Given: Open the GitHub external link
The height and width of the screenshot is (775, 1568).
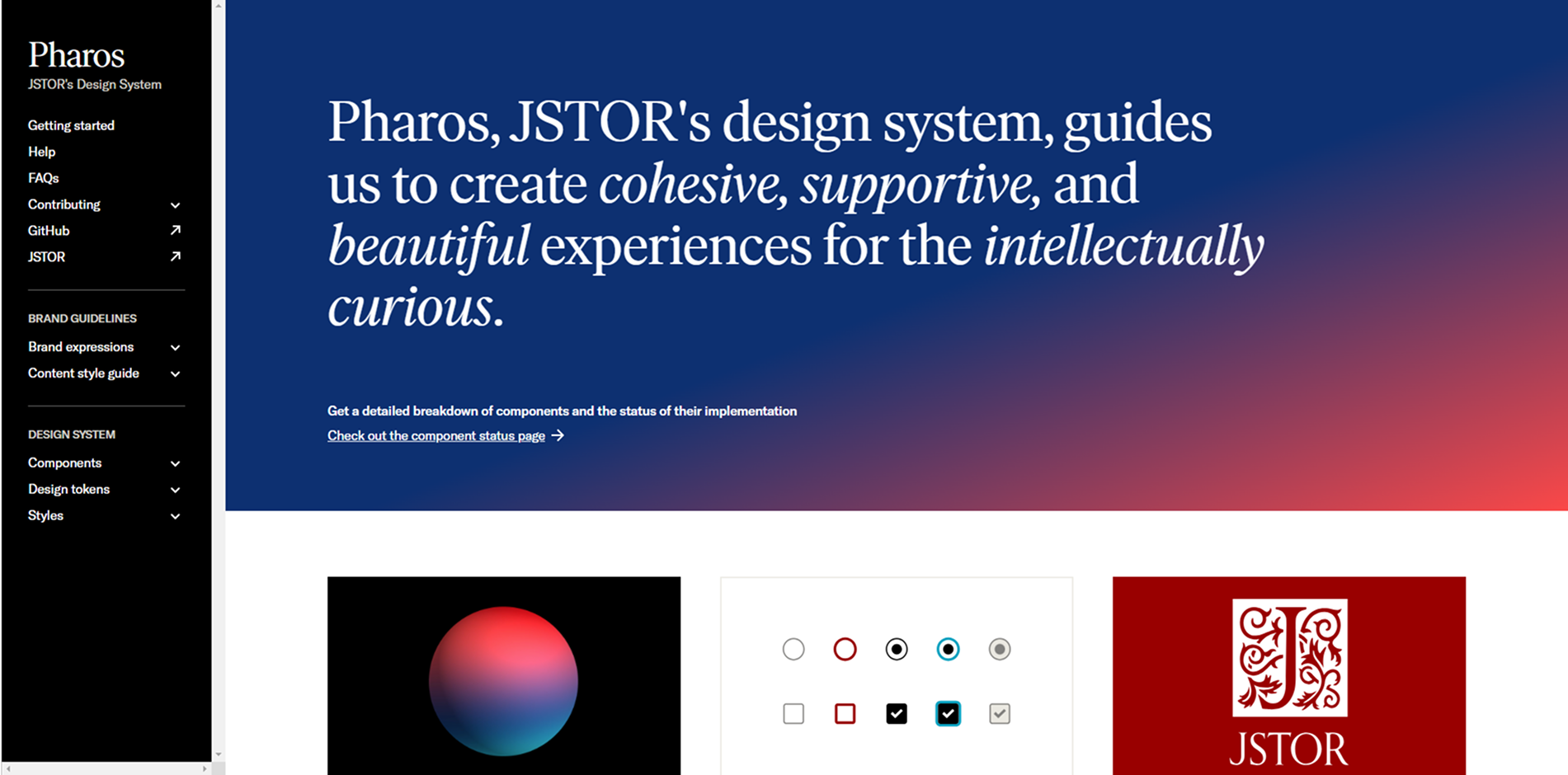Looking at the screenshot, I should pyautogui.click(x=49, y=231).
